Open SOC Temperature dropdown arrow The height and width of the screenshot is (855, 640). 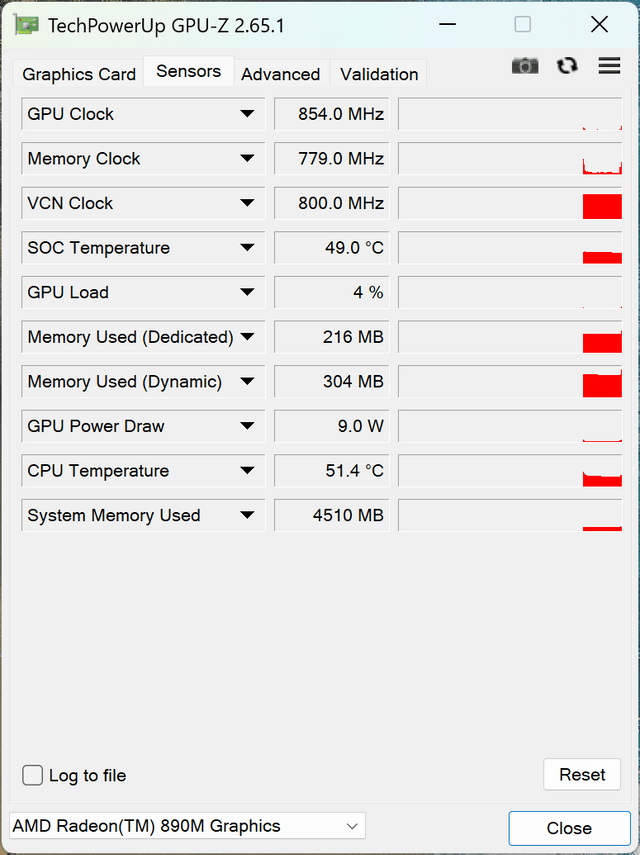click(247, 248)
